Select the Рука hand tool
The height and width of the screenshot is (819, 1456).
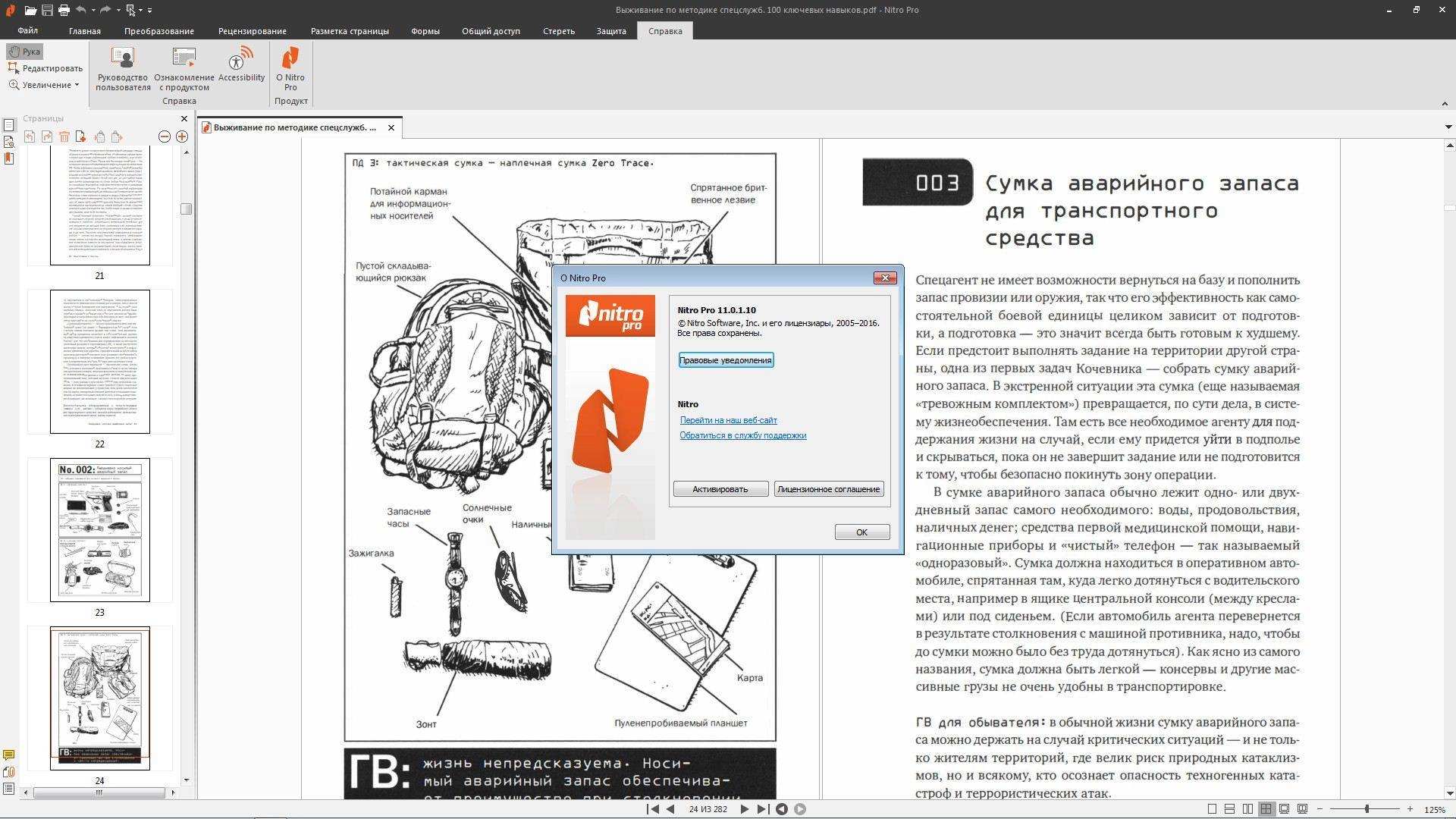pos(24,52)
